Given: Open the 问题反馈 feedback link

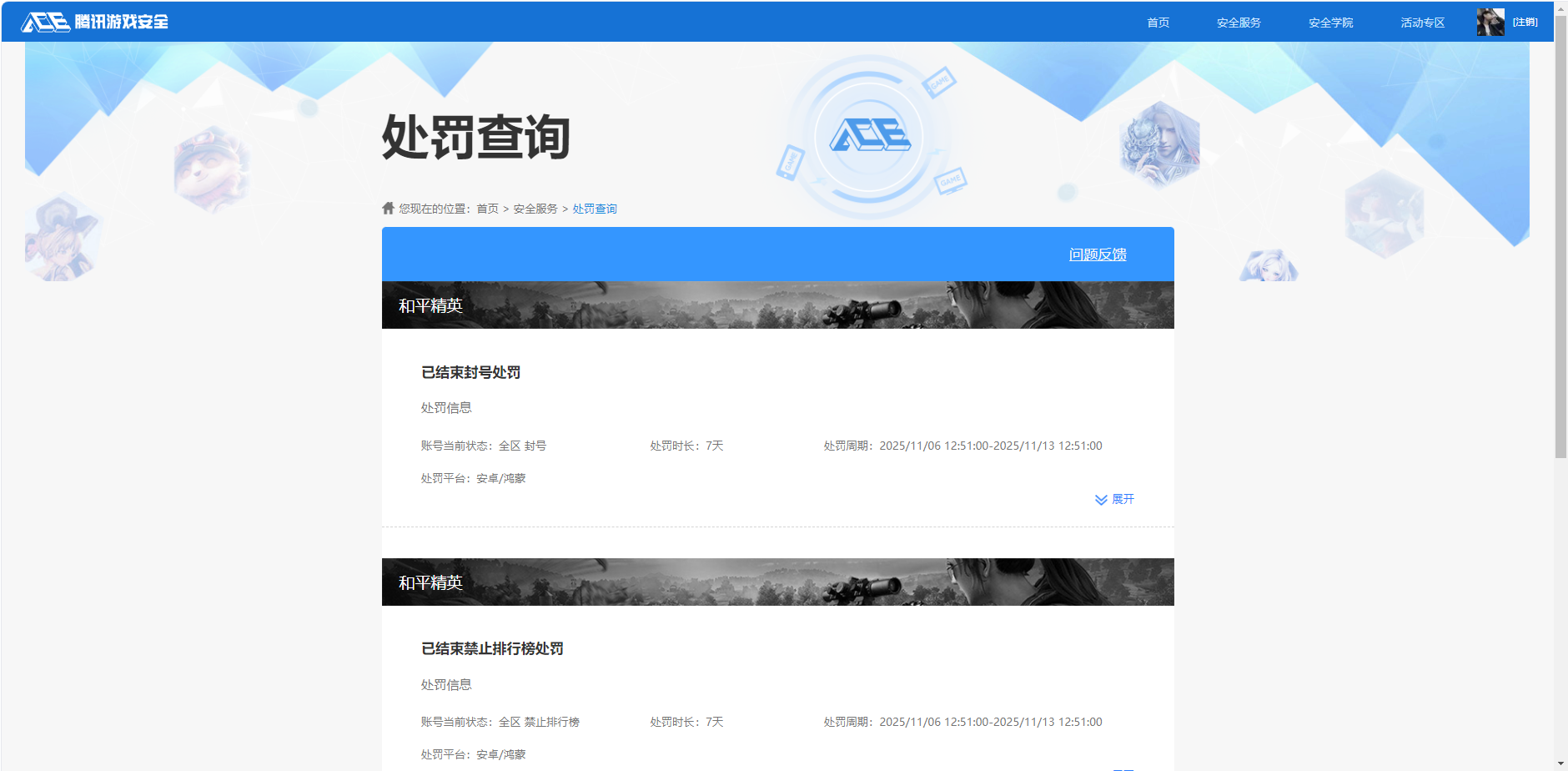Looking at the screenshot, I should point(1098,254).
